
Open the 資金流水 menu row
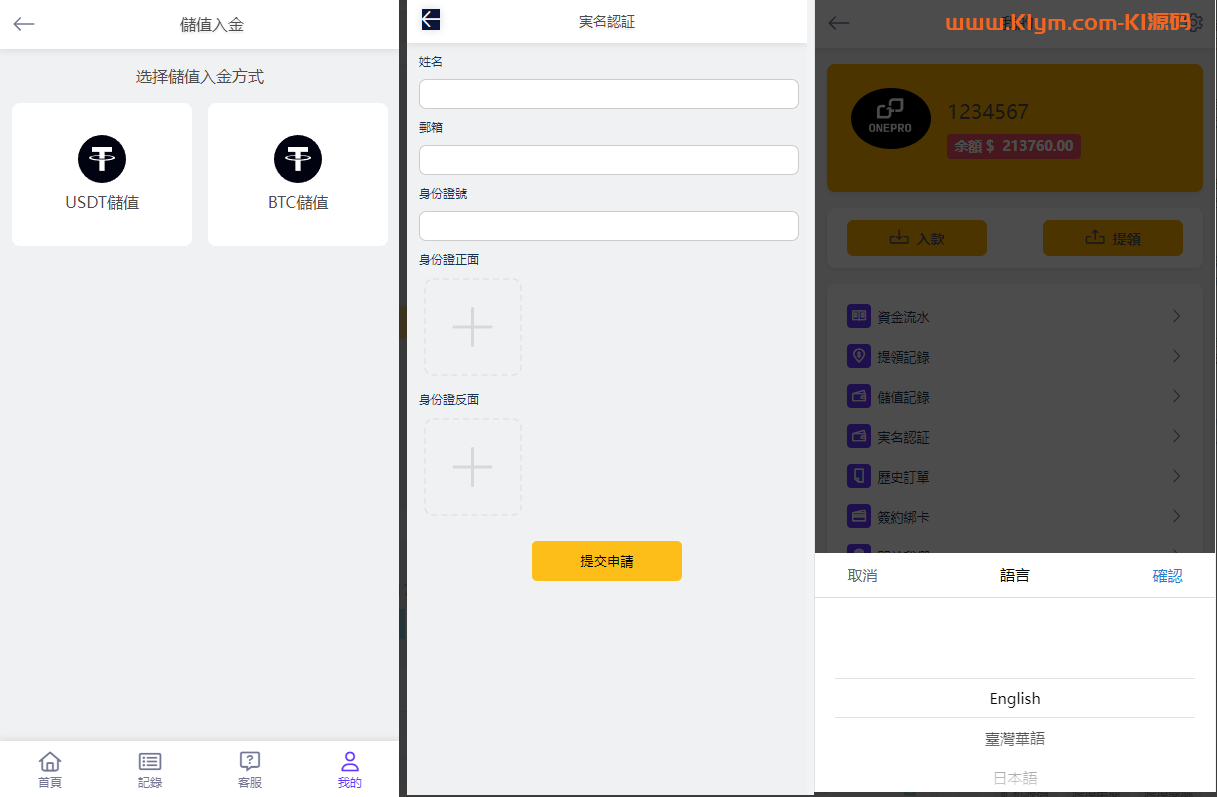click(x=1015, y=316)
